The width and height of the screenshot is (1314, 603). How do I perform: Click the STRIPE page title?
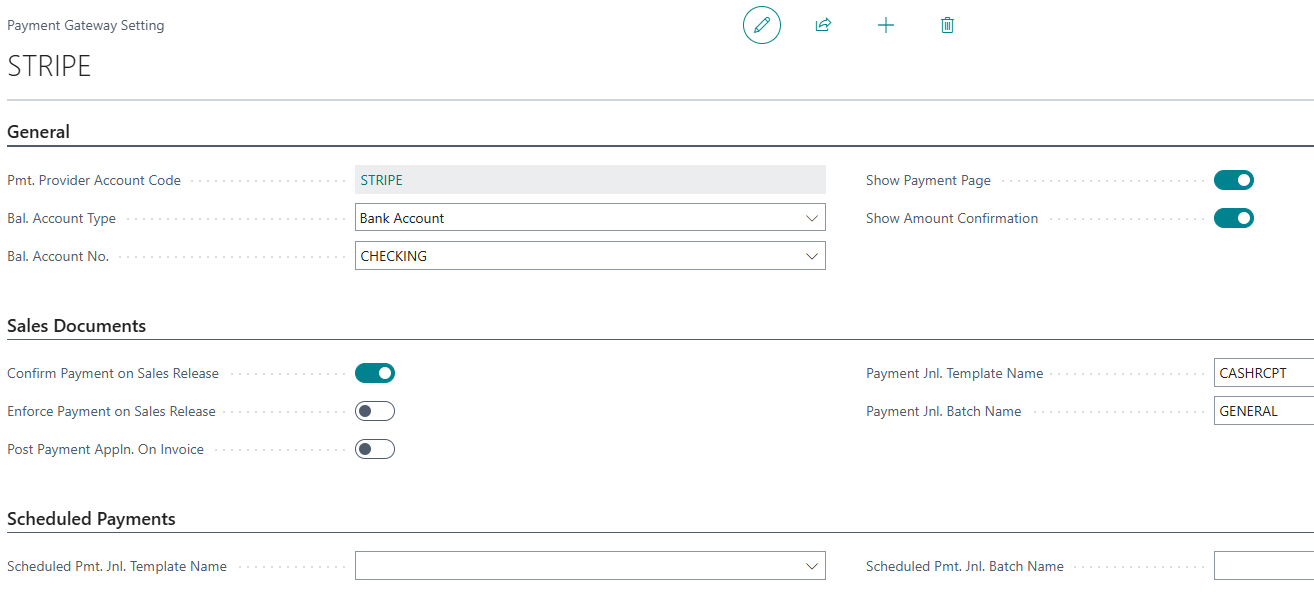tap(49, 66)
